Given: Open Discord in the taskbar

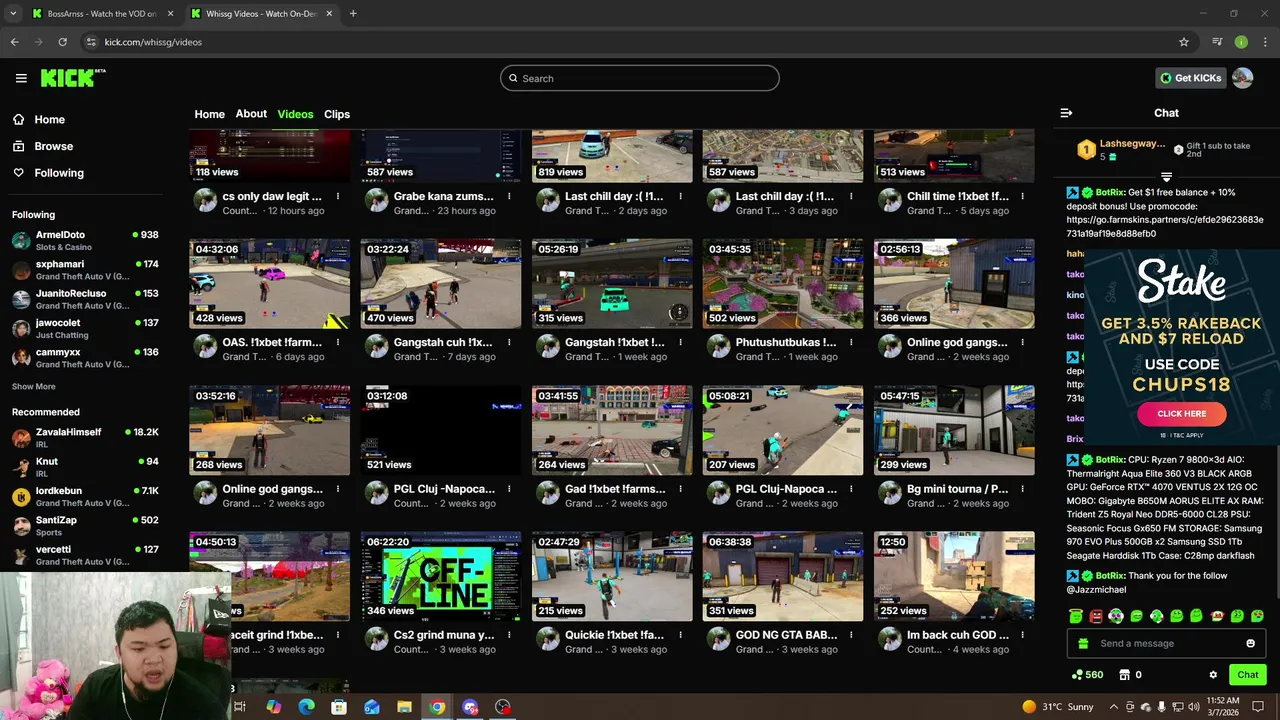Looking at the screenshot, I should pyautogui.click(x=470, y=707).
